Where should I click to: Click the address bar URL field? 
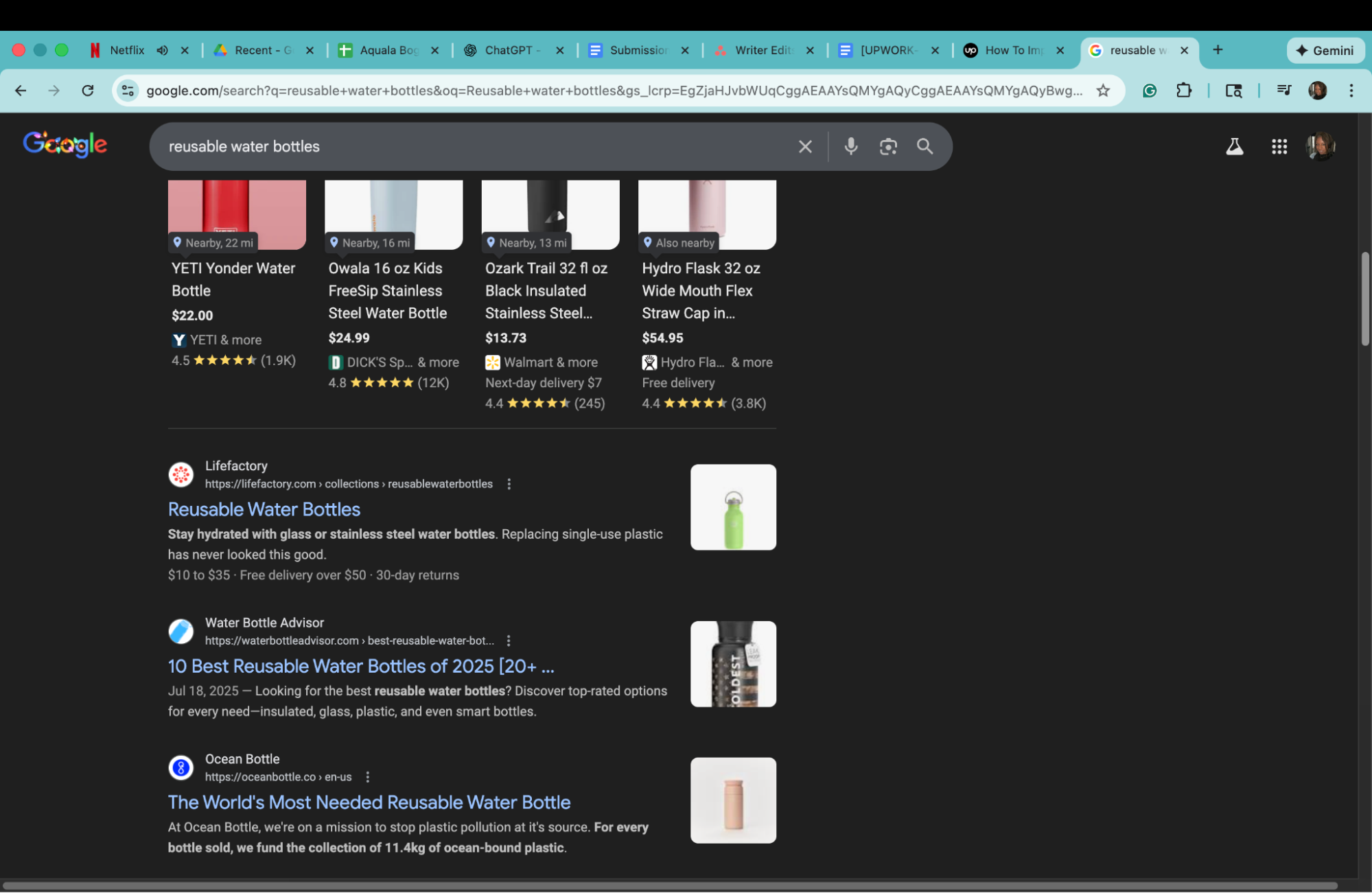[x=614, y=90]
